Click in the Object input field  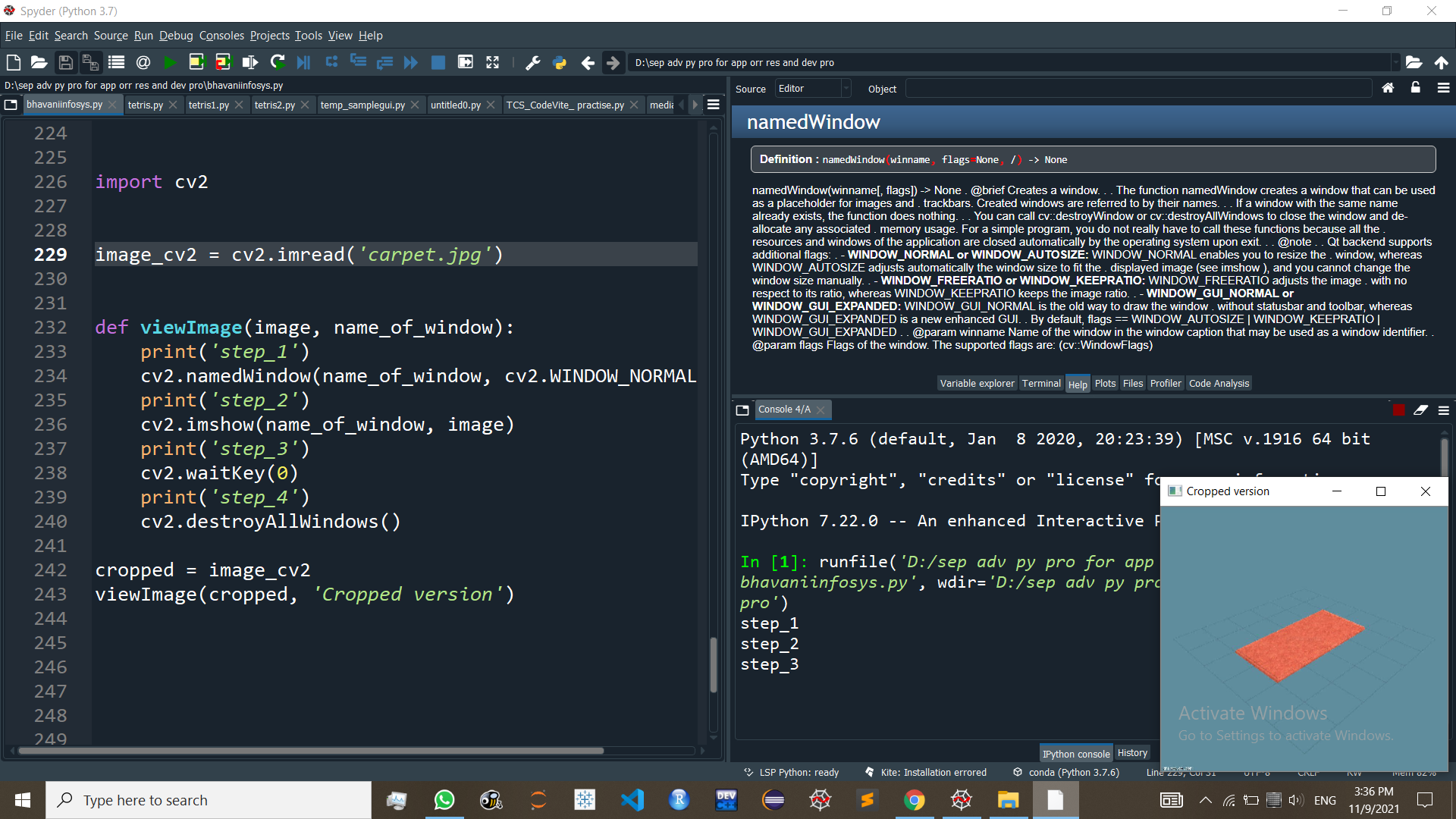(x=1138, y=89)
